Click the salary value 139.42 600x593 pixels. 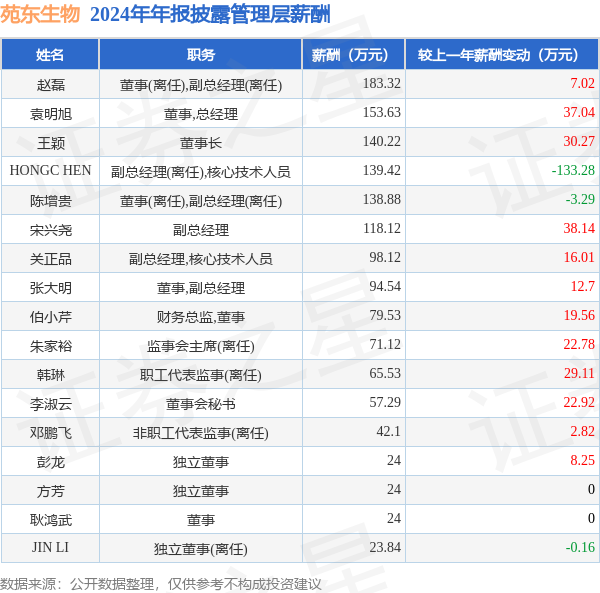tap(382, 170)
